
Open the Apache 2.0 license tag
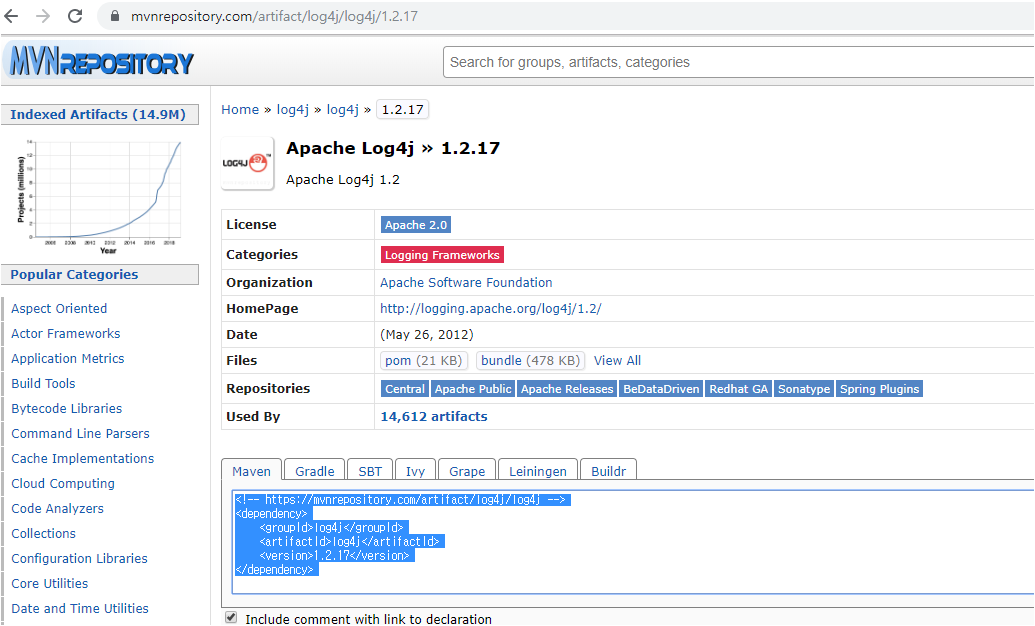tap(416, 225)
